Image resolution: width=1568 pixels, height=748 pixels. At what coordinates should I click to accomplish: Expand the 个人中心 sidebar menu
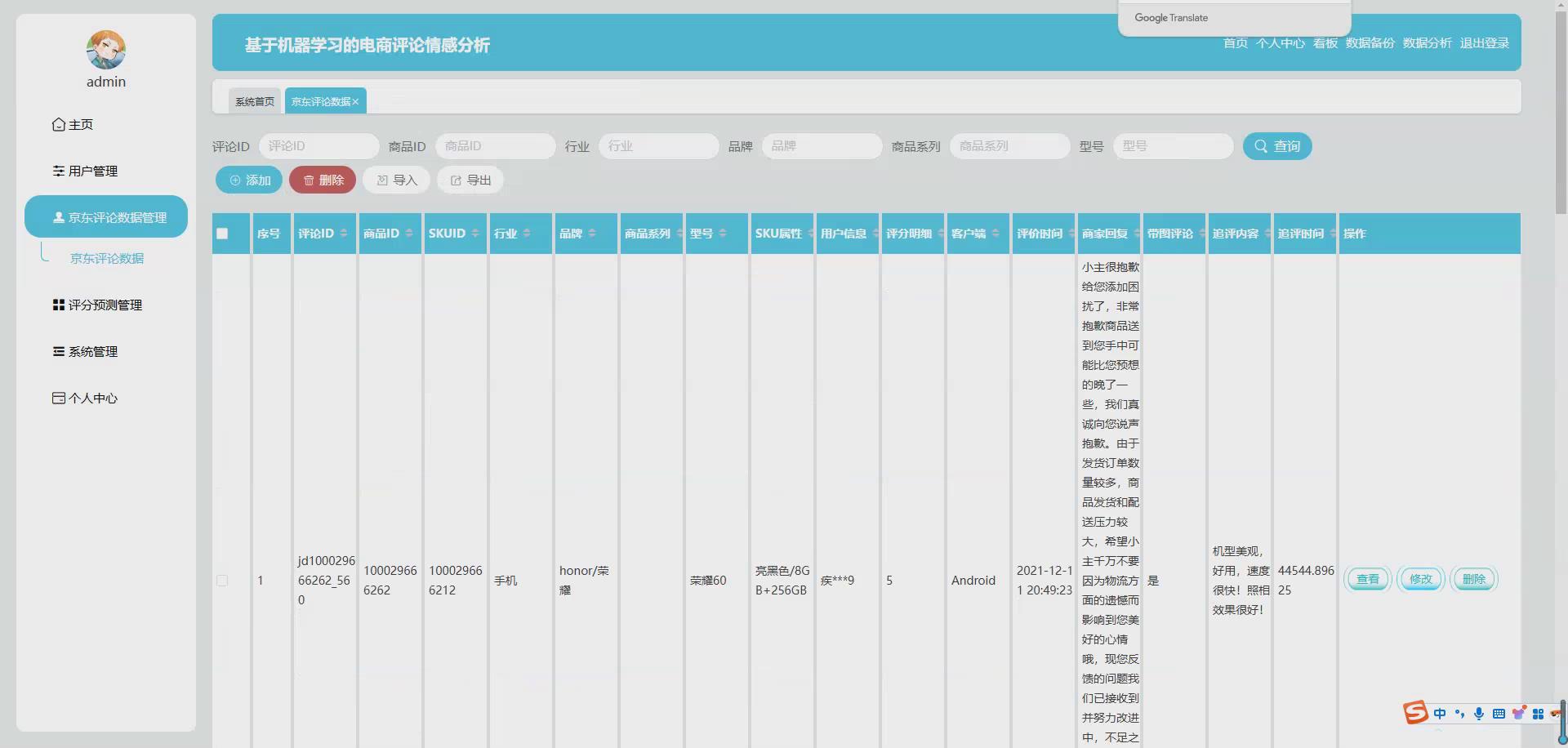tap(106, 398)
